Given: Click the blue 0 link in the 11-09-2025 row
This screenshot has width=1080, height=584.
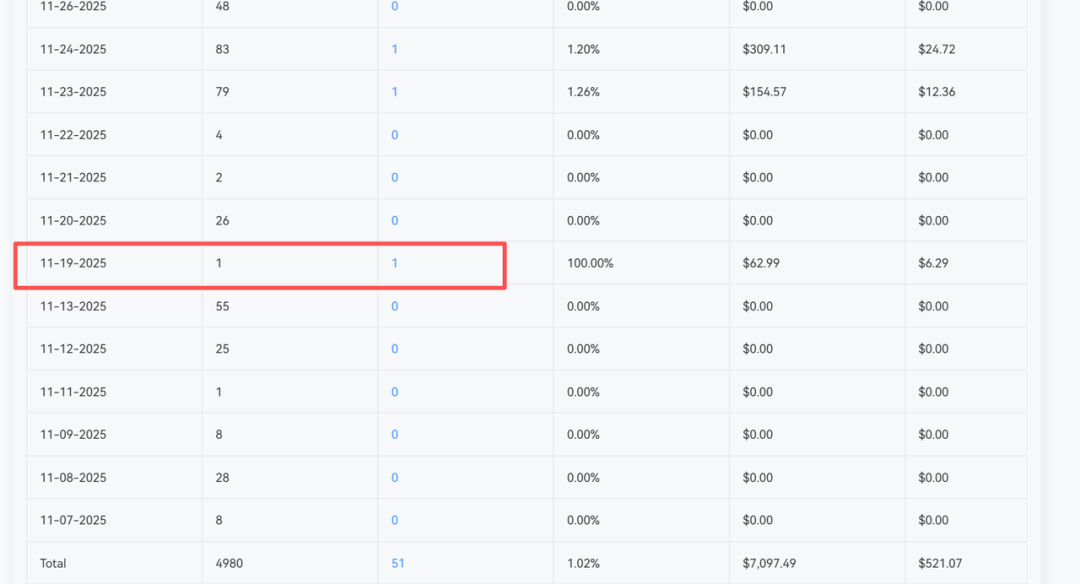Looking at the screenshot, I should tap(394, 435).
